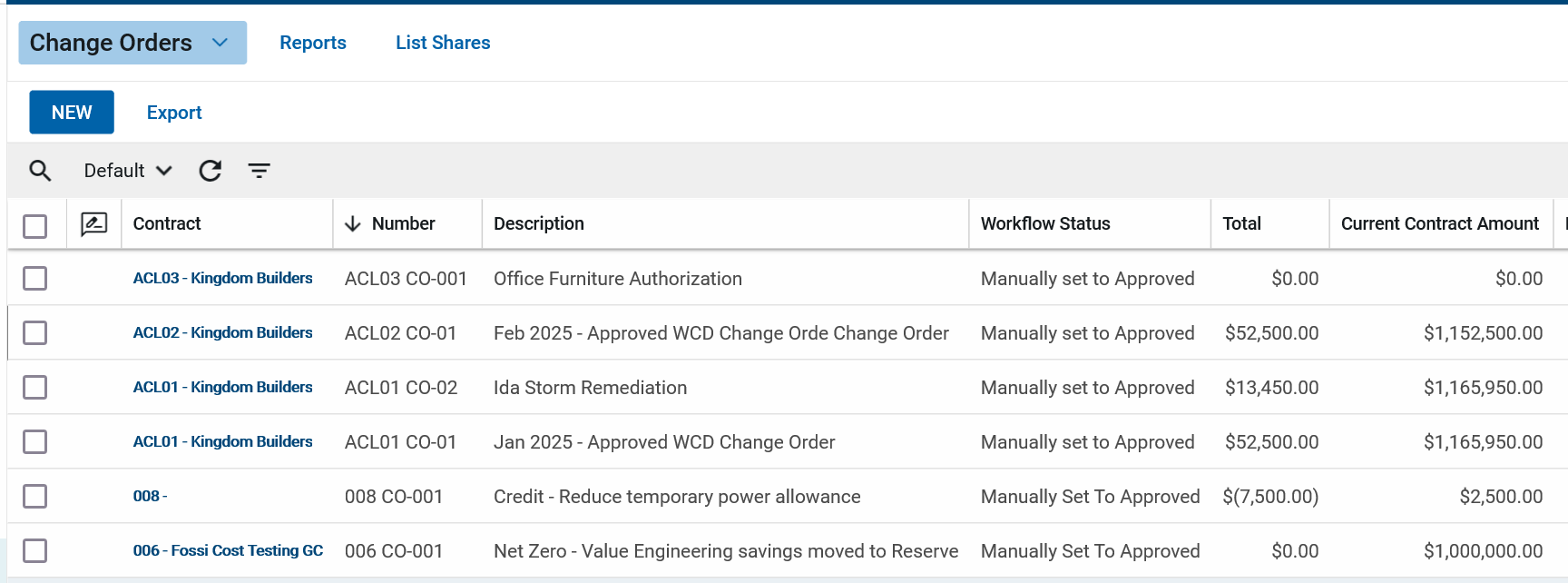Switch to List Shares tab
1568x583 pixels.
coord(443,43)
